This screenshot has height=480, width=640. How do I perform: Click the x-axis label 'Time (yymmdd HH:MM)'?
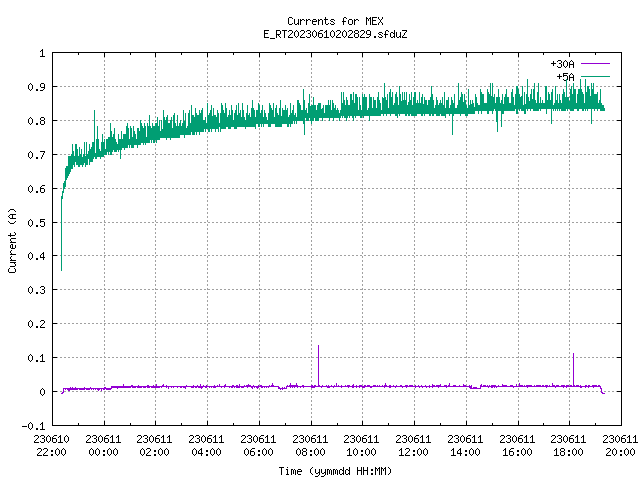[x=335, y=471]
